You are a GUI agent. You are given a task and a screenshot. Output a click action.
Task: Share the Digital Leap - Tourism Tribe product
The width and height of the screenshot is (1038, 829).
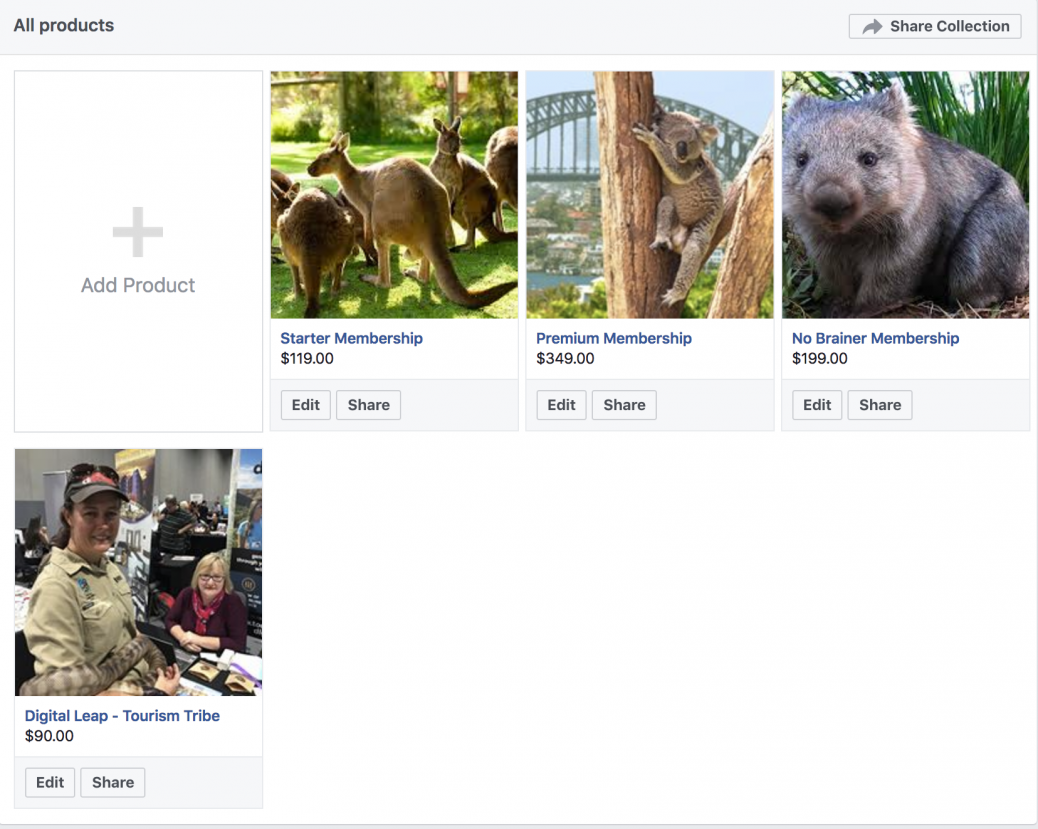pos(112,782)
